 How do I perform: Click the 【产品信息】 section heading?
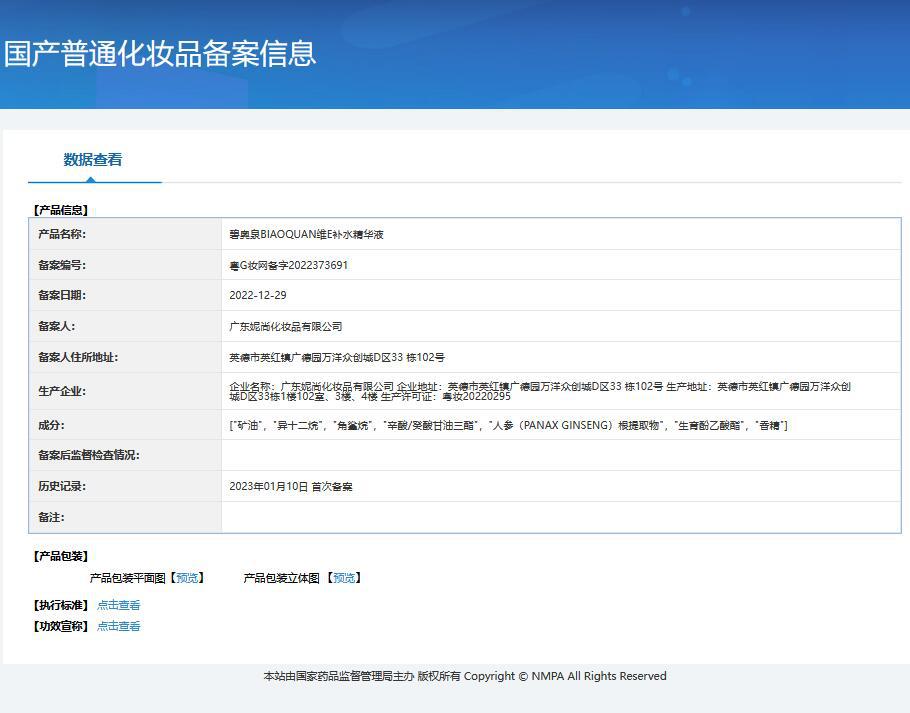click(x=58, y=210)
